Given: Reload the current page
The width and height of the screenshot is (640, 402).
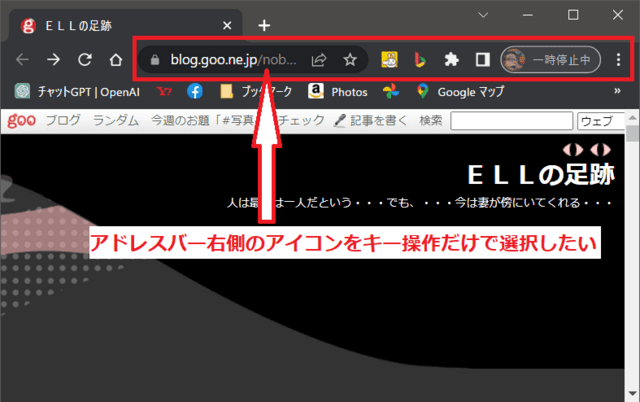Looking at the screenshot, I should tap(85, 60).
